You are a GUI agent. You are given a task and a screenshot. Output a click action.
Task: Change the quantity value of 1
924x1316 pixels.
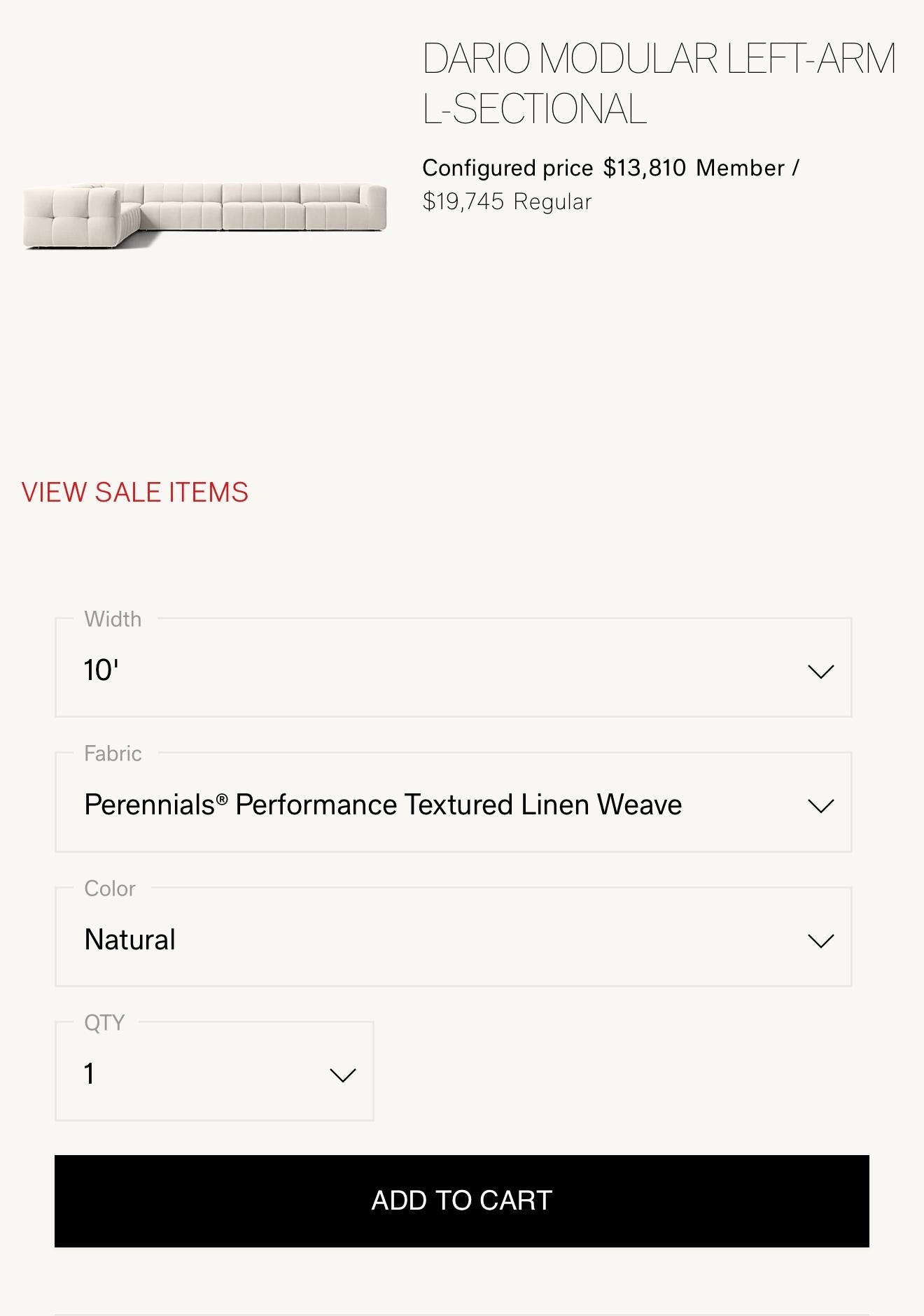click(90, 1074)
